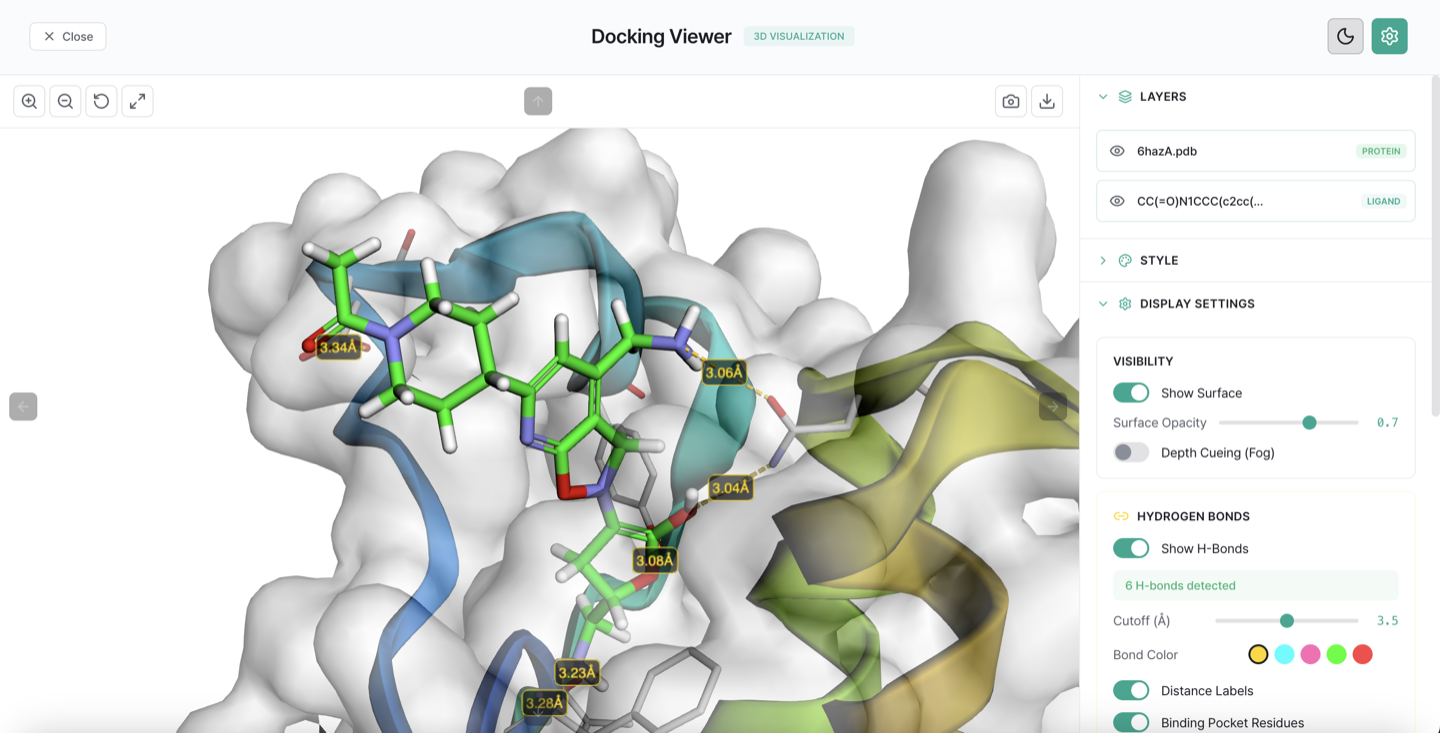The height and width of the screenshot is (733, 1440).
Task: Adjust the H-bond Cutoff slider
Action: (1287, 621)
